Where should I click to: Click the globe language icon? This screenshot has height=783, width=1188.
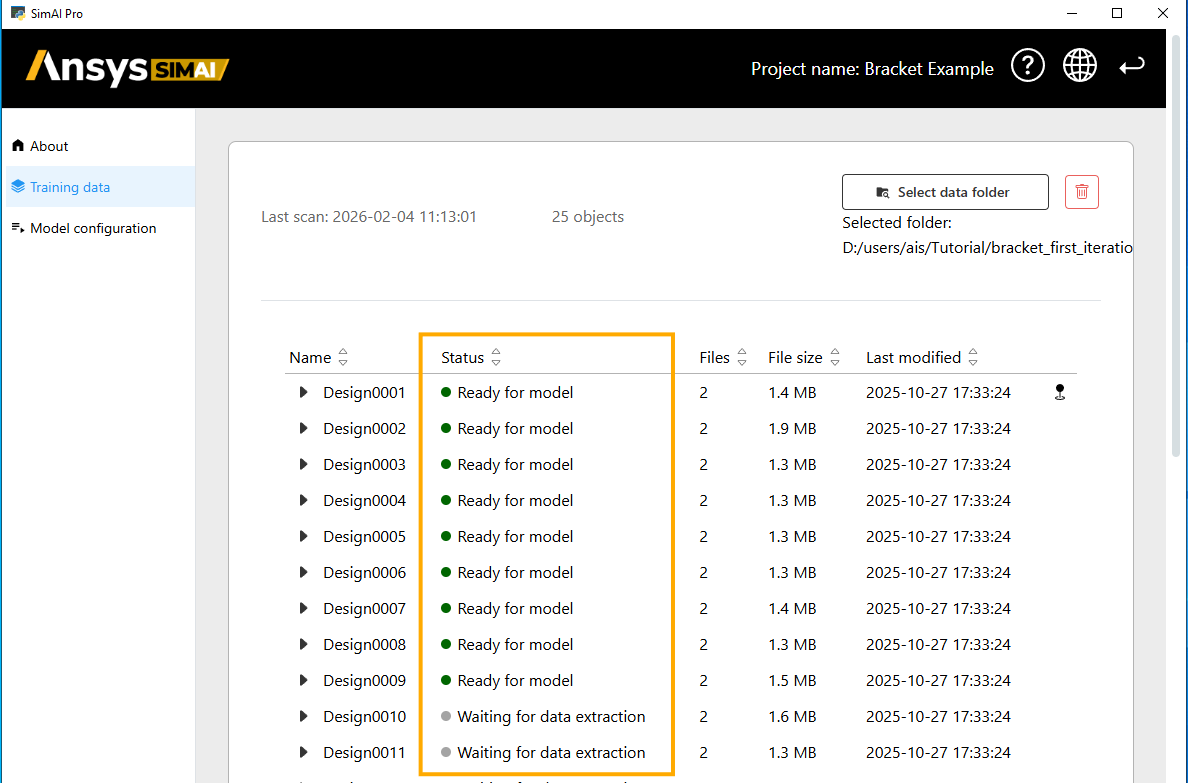click(1079, 67)
